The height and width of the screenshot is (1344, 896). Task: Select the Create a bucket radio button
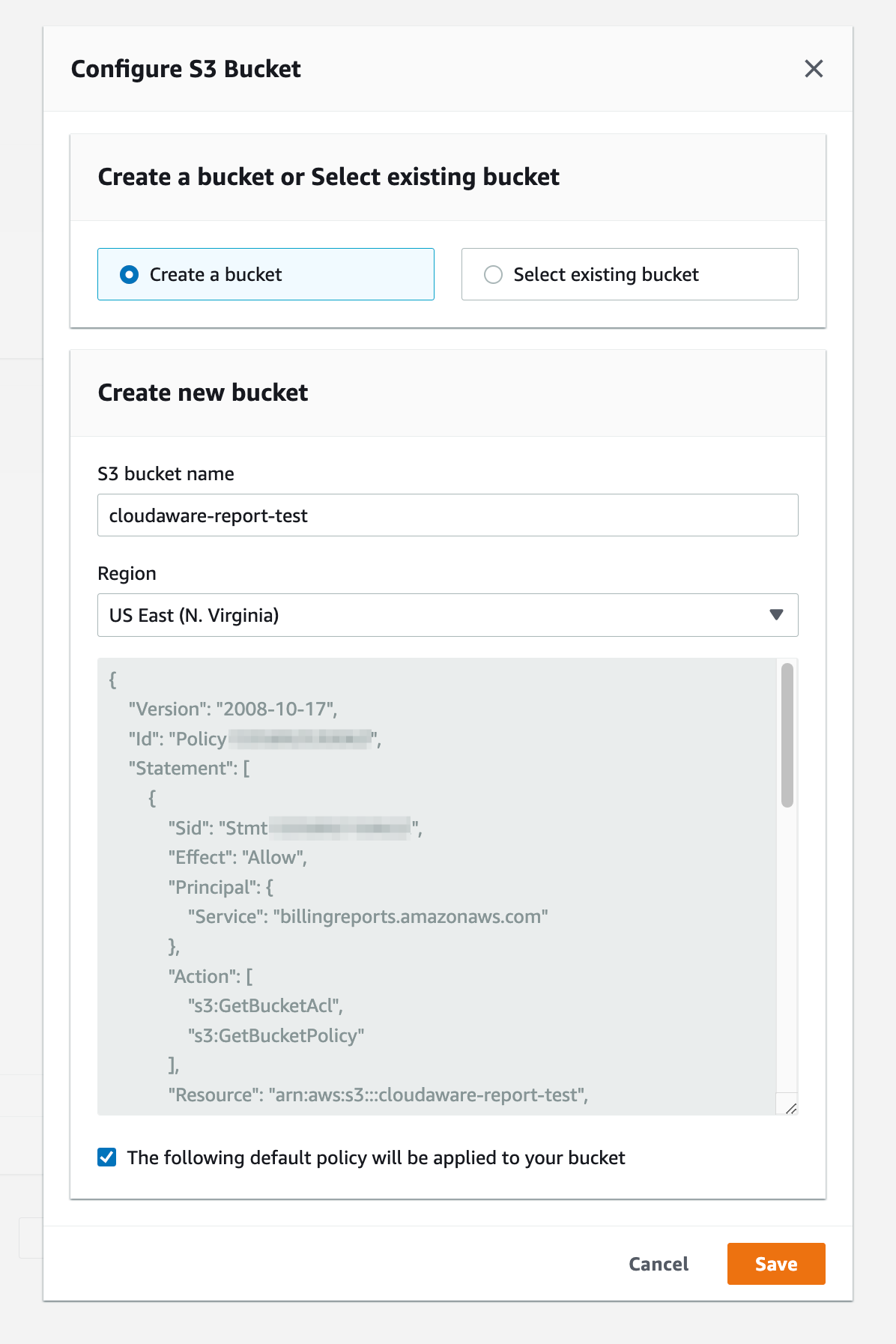[x=130, y=275]
